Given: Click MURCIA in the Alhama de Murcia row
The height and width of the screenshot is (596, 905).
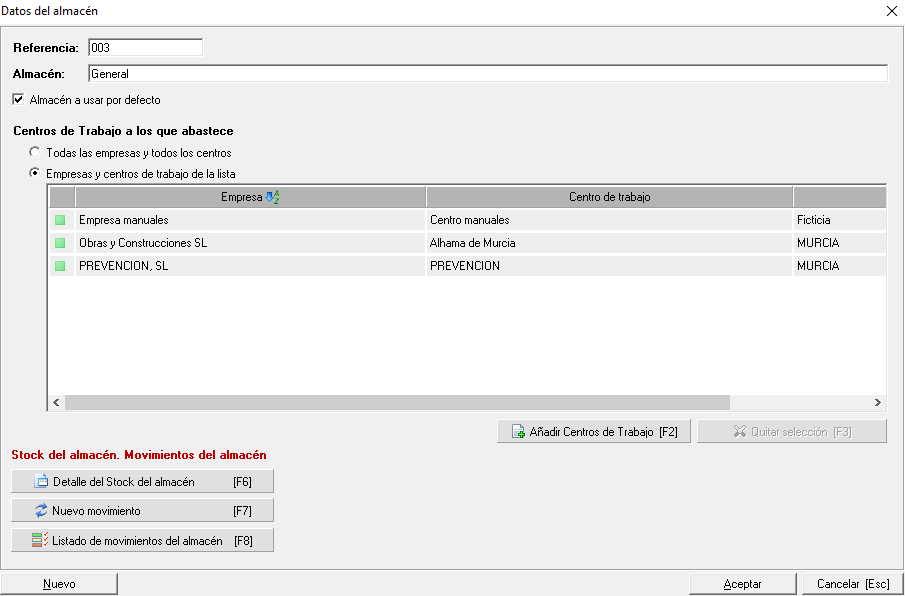Looking at the screenshot, I should (x=840, y=243).
